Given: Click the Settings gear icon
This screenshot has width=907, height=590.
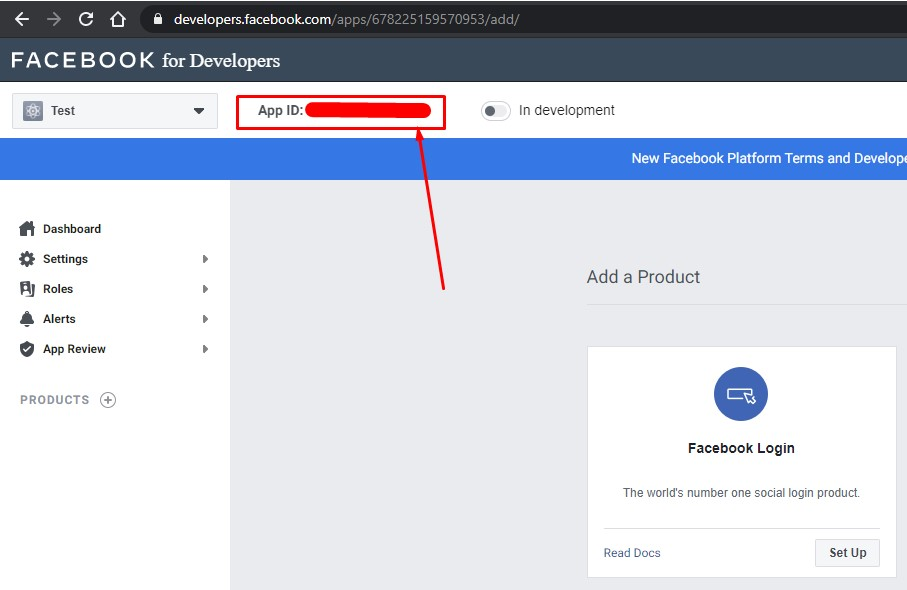Looking at the screenshot, I should [27, 259].
